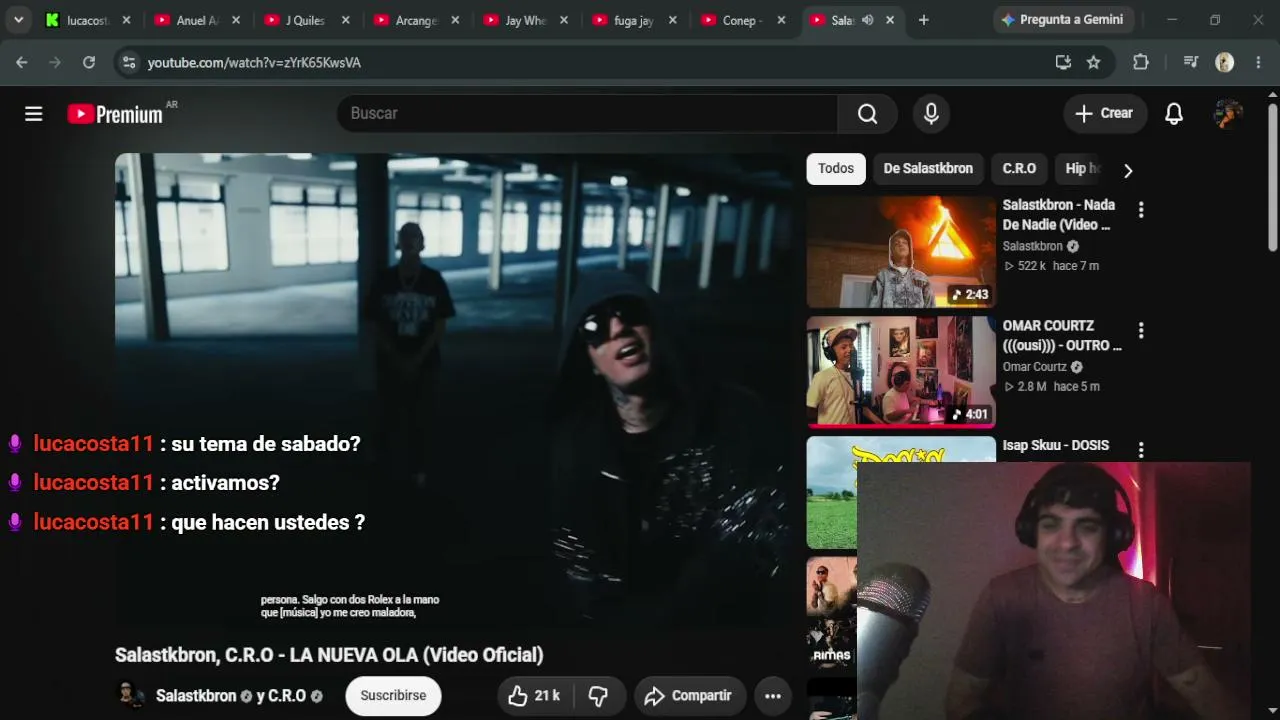
Task: Open the C.R.O channel name link
Action: pos(288,696)
